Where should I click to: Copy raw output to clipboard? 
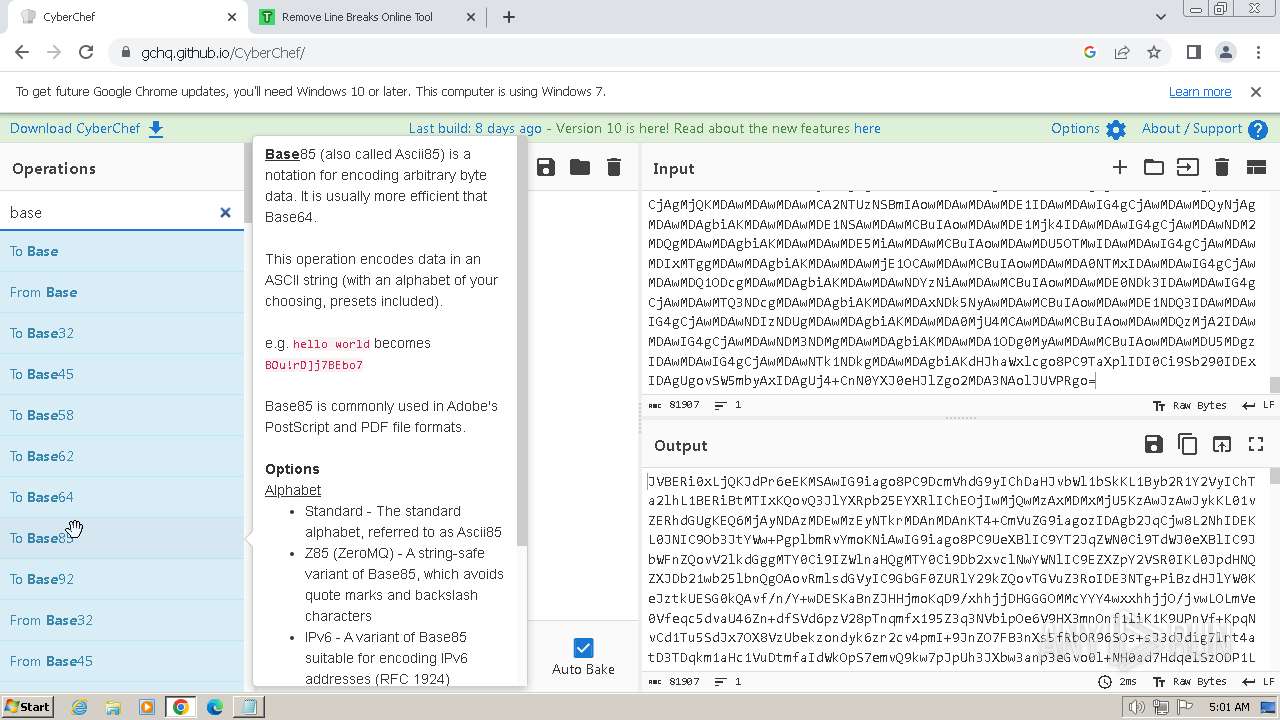pyautogui.click(x=1188, y=444)
